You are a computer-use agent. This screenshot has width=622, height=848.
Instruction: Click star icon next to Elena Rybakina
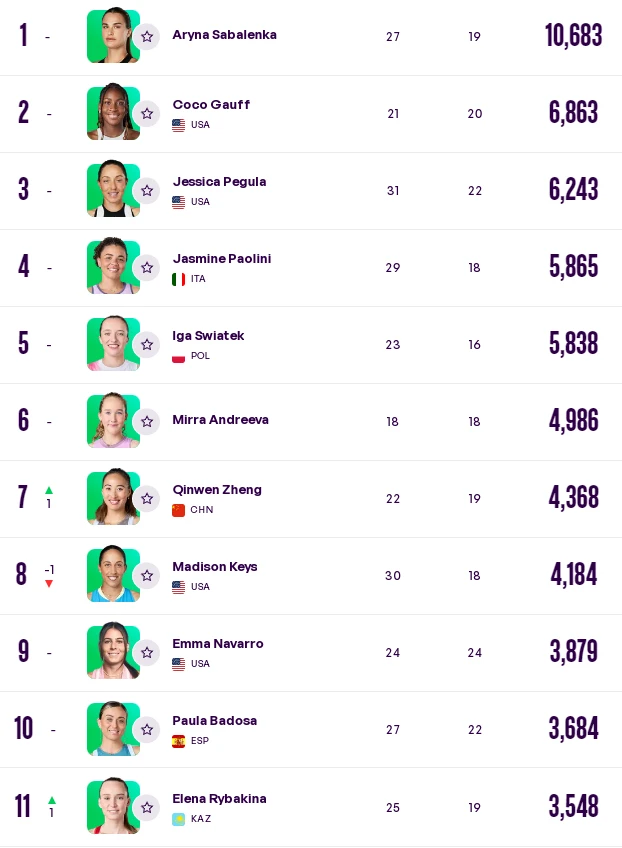pyautogui.click(x=147, y=807)
